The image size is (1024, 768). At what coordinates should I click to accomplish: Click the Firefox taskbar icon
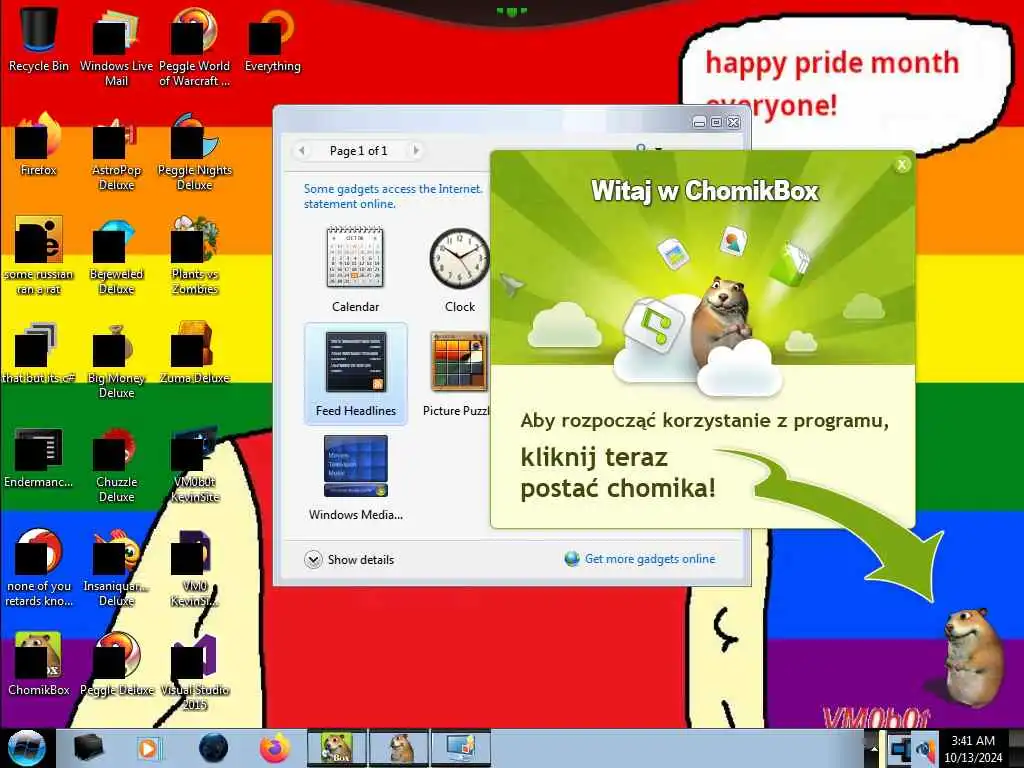274,748
